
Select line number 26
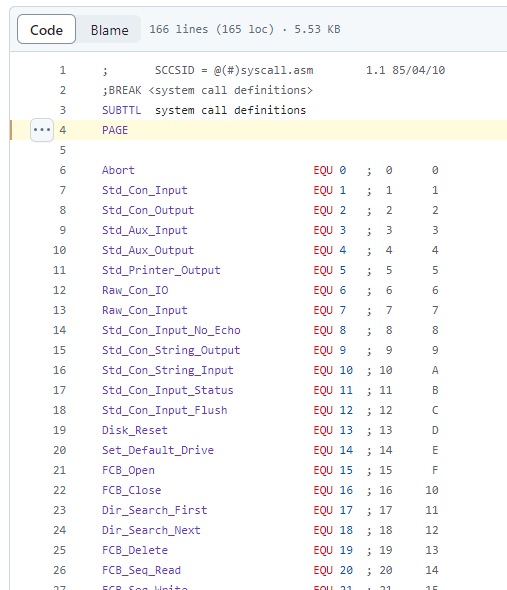[x=59, y=570]
